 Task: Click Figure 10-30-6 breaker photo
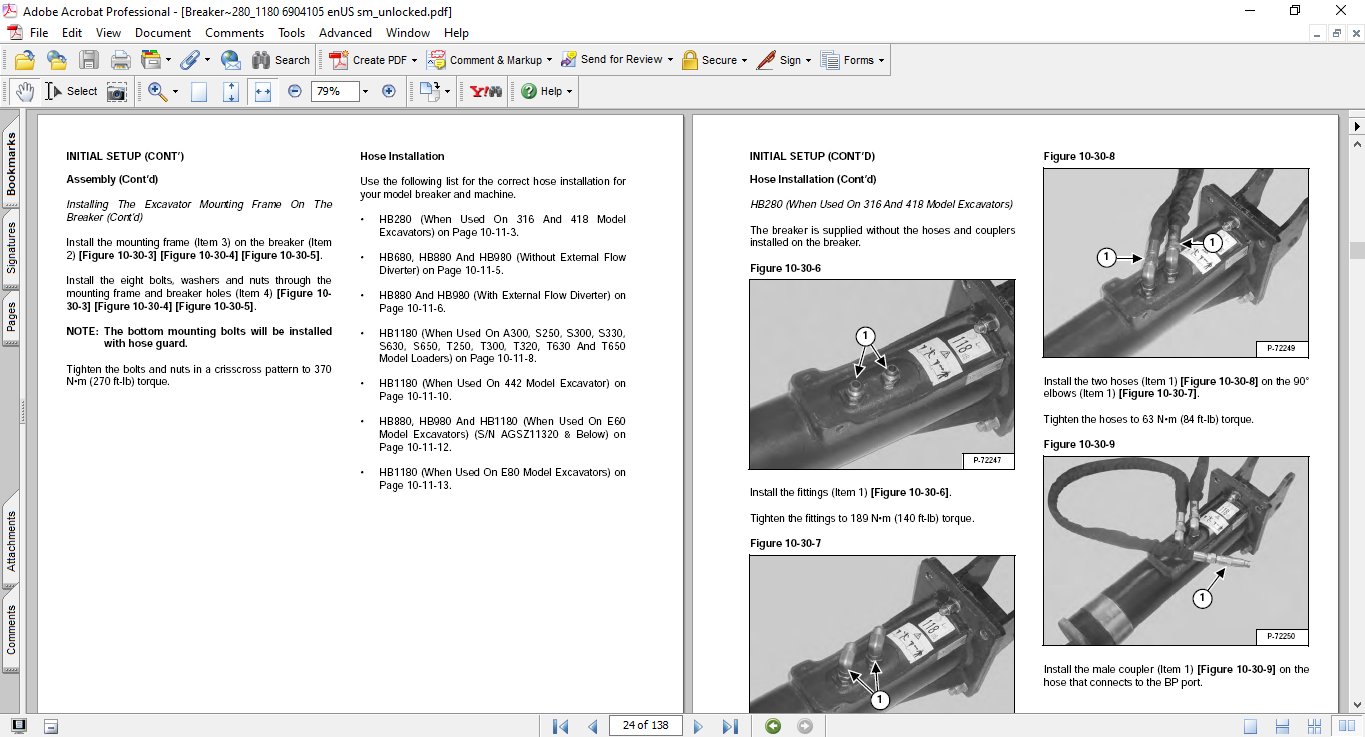point(882,374)
